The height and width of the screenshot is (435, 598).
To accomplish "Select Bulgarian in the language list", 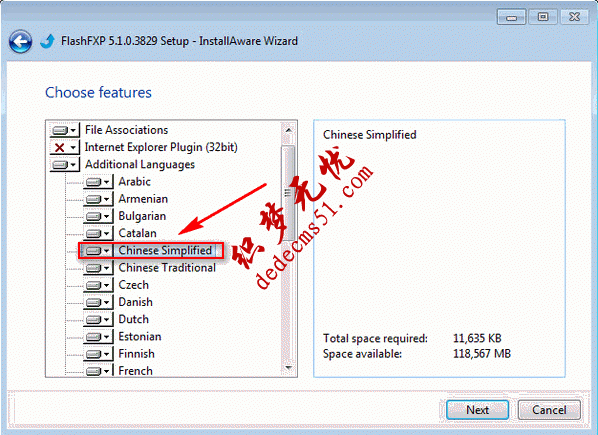I will point(142,216).
